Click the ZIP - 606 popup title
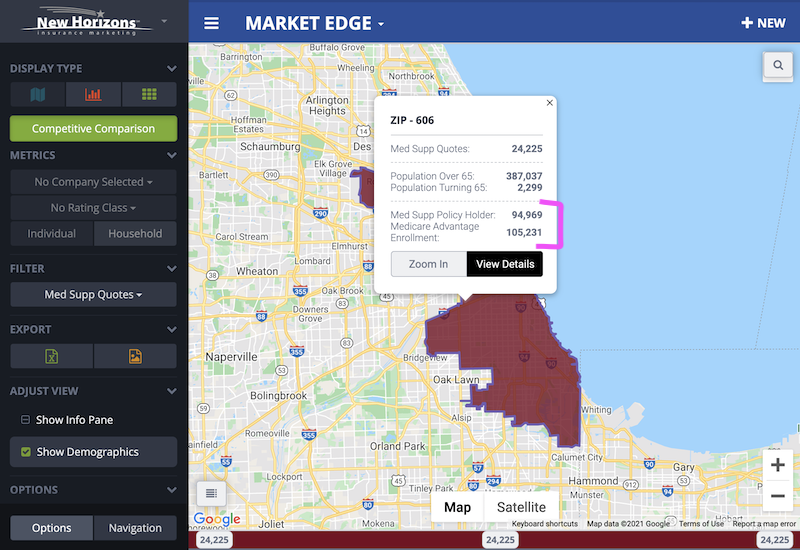 tap(412, 120)
